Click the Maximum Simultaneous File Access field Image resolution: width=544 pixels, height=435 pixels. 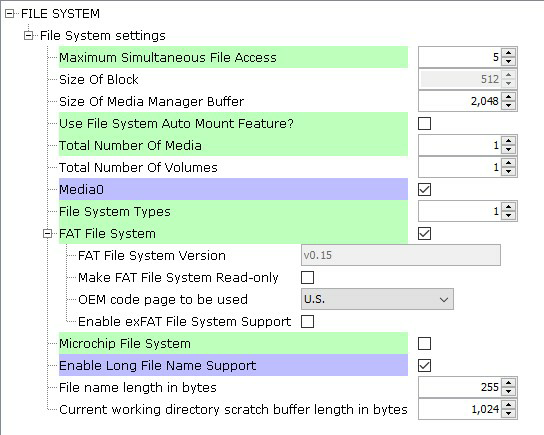460,57
